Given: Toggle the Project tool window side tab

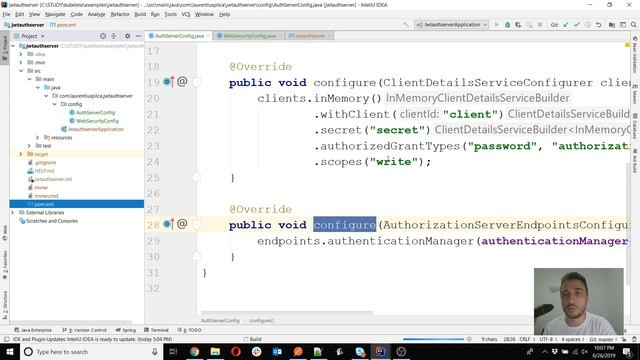Looking at the screenshot, I should (5, 48).
